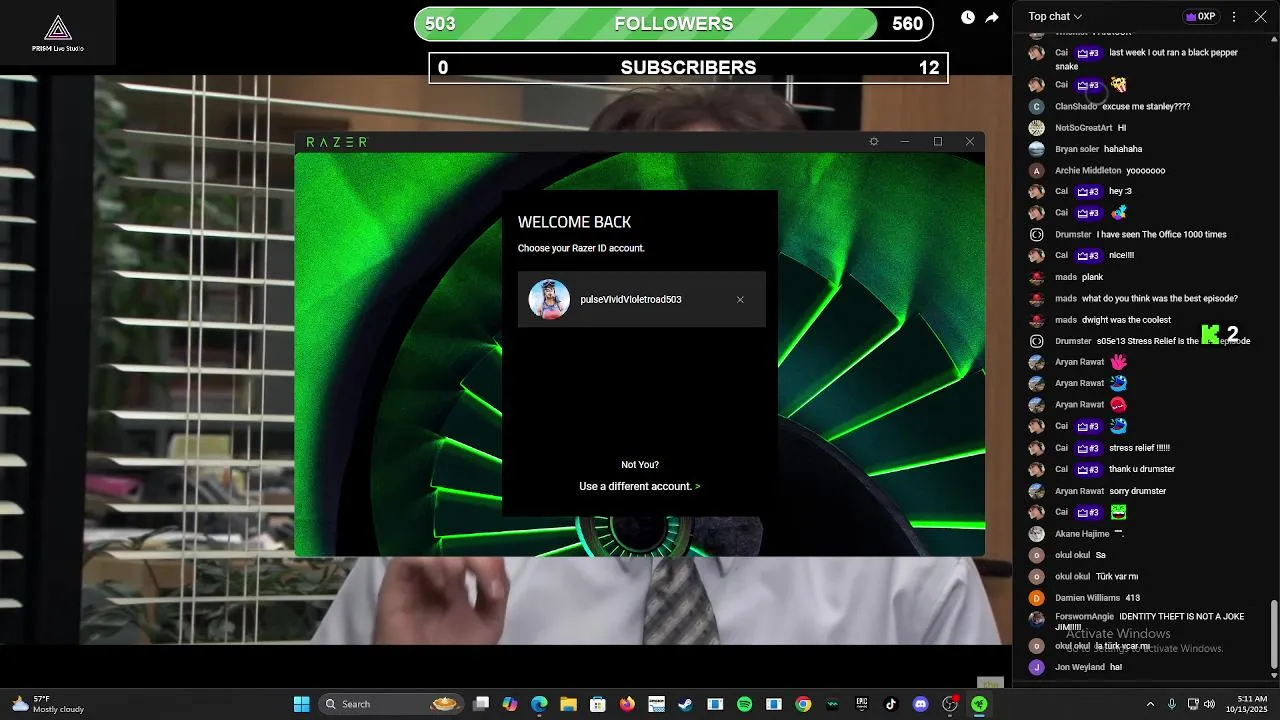The image size is (1280, 720).
Task: Launch Copilot from the taskbar
Action: [510, 704]
